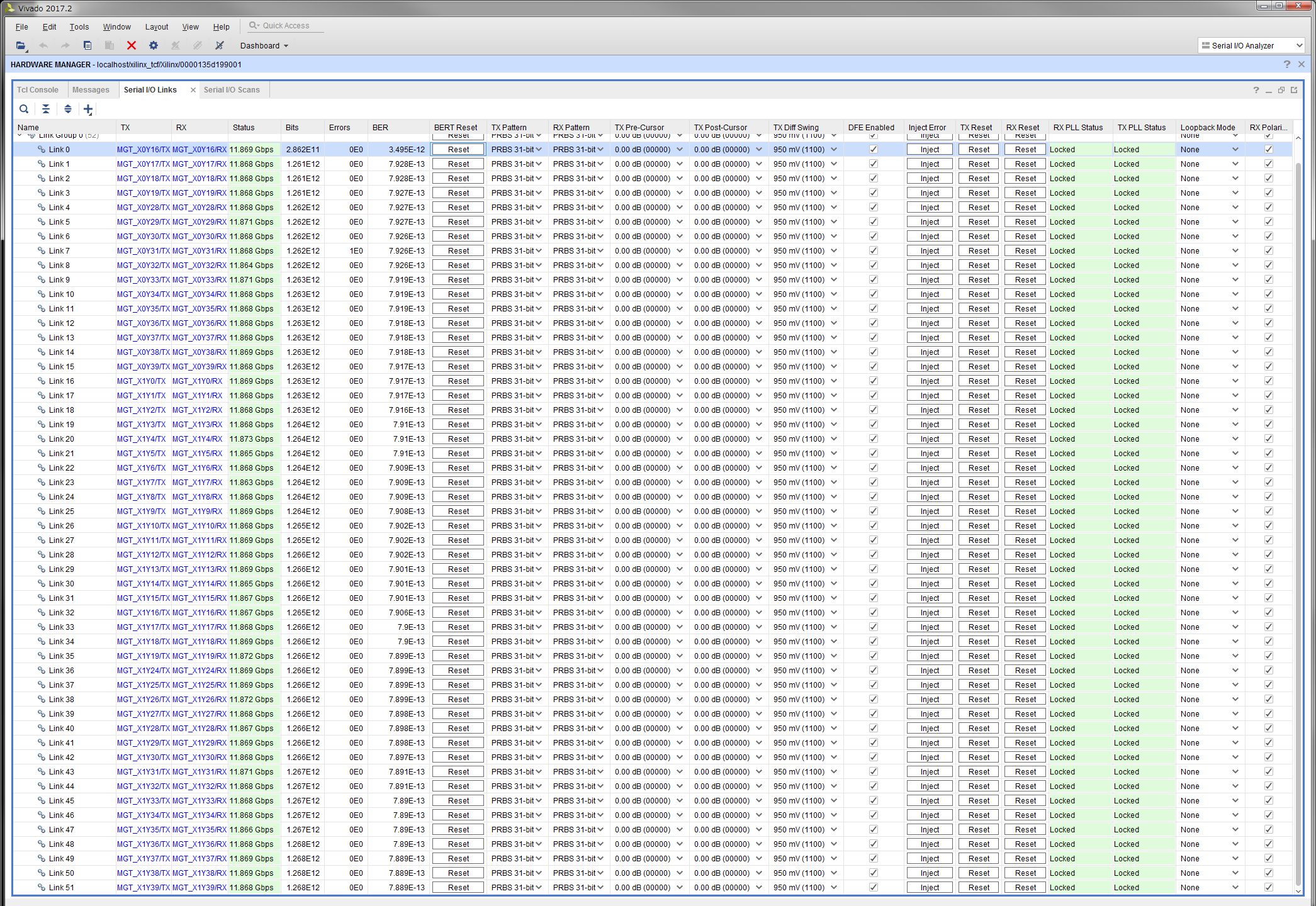Toggle RX Polarity checkbox for Link 15

1268,367
